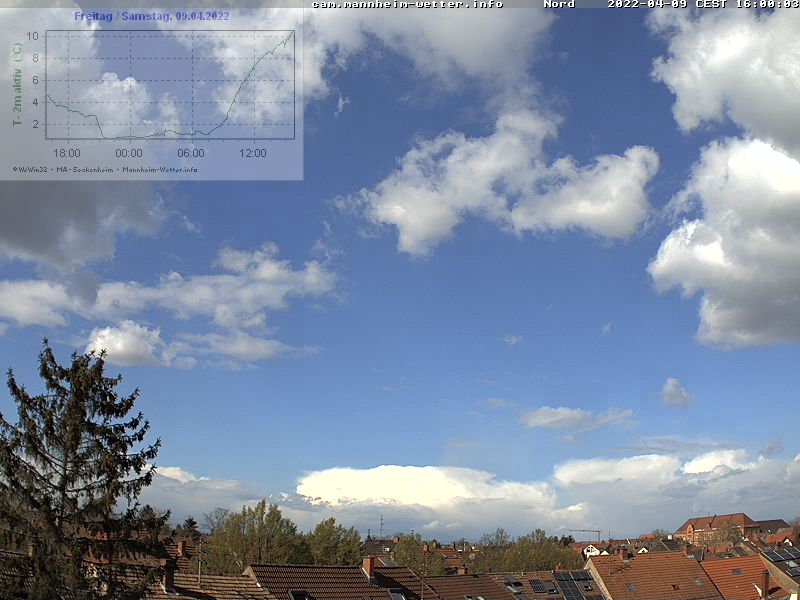
Task: Click the large red-roofed building at right
Action: (715, 527)
